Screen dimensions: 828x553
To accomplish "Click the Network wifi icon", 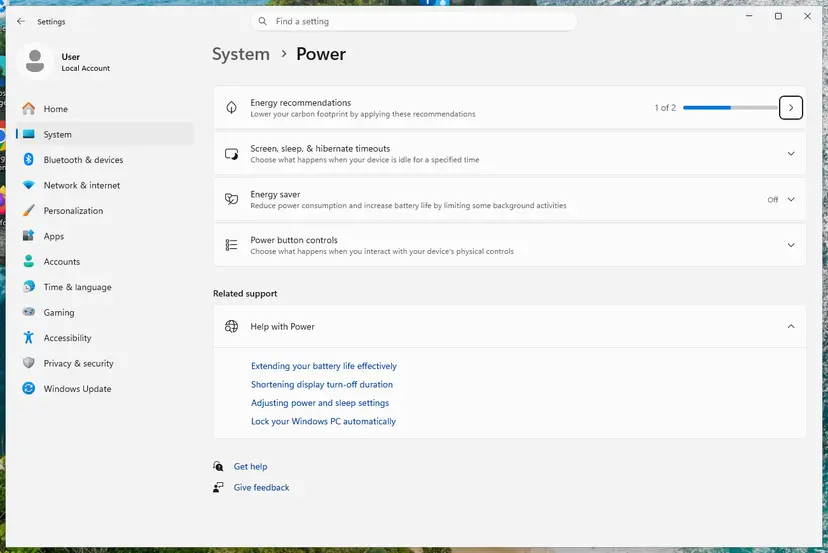I will pos(29,185).
